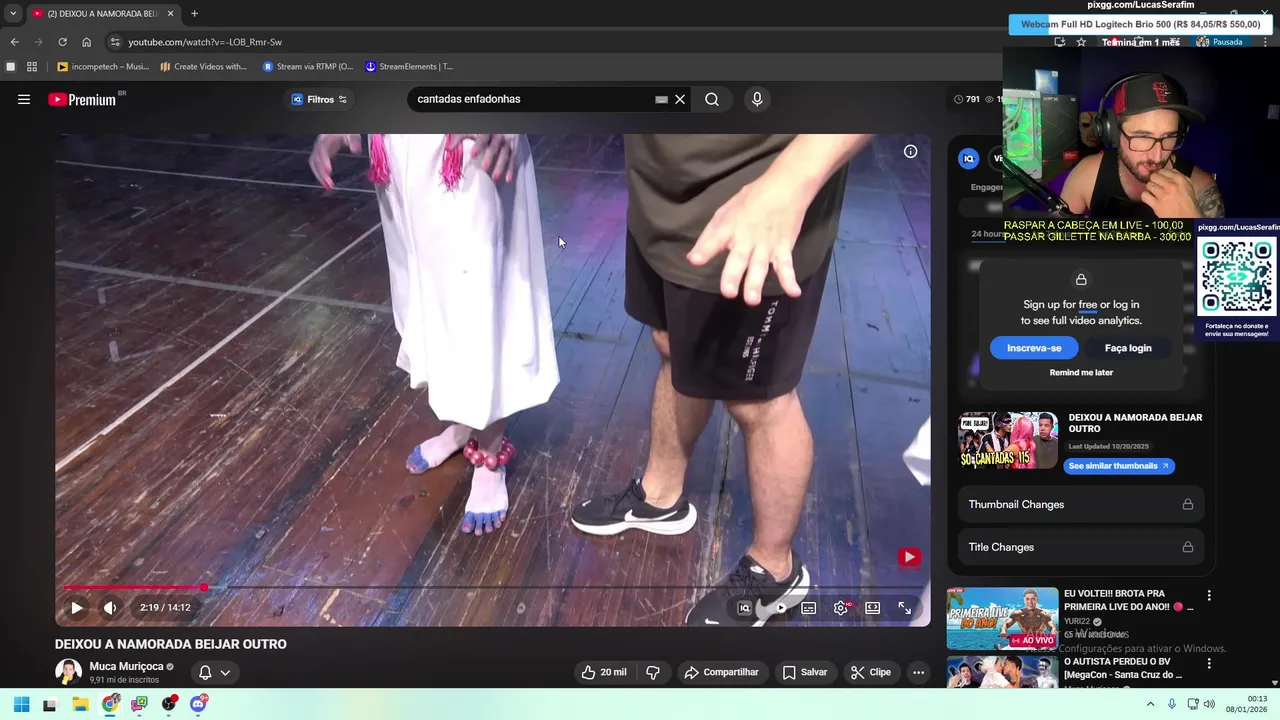This screenshot has height=720, width=1280.
Task: Open File Explorer from taskbar
Action: click(80, 704)
